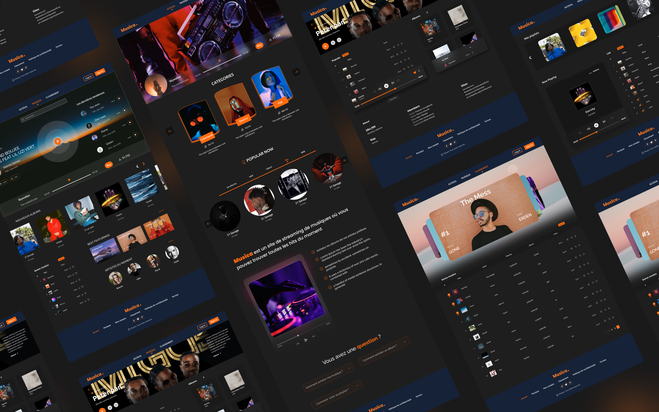Viewport: 659px width, 412px height.
Task: Click the first round artist avatar in Artistes du moment
Action: coord(116,278)
